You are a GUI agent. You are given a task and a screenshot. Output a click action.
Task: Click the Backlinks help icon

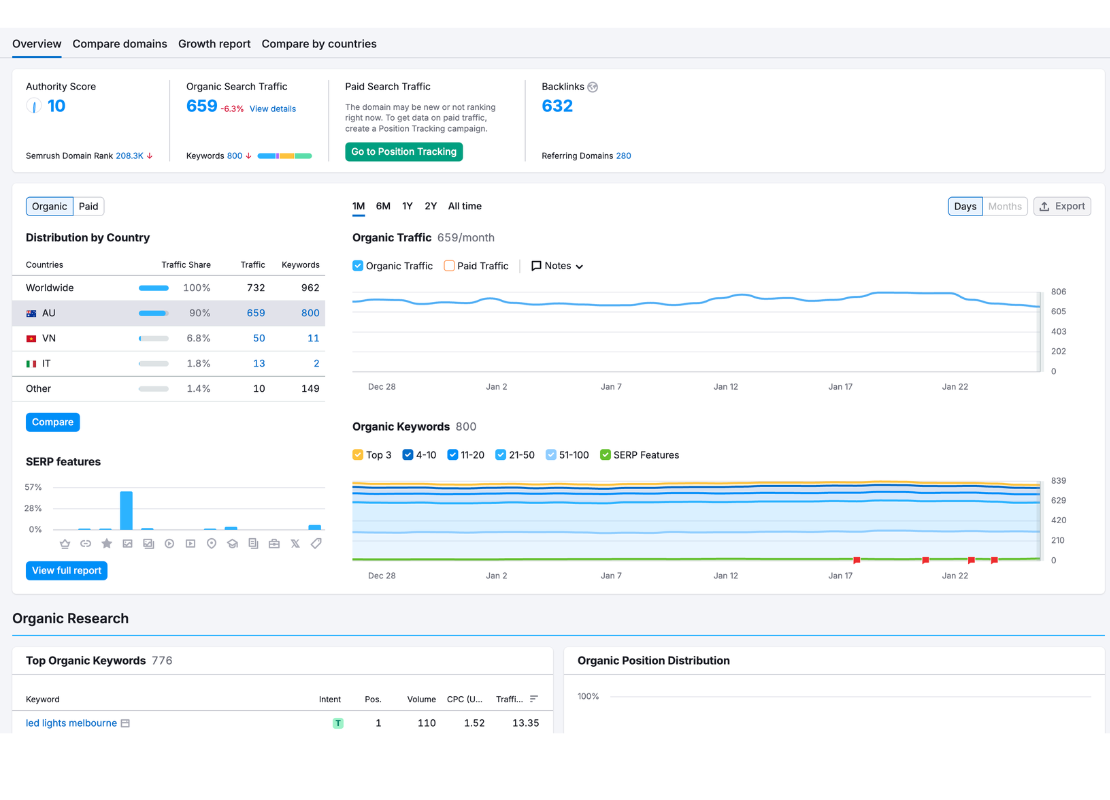tap(592, 86)
